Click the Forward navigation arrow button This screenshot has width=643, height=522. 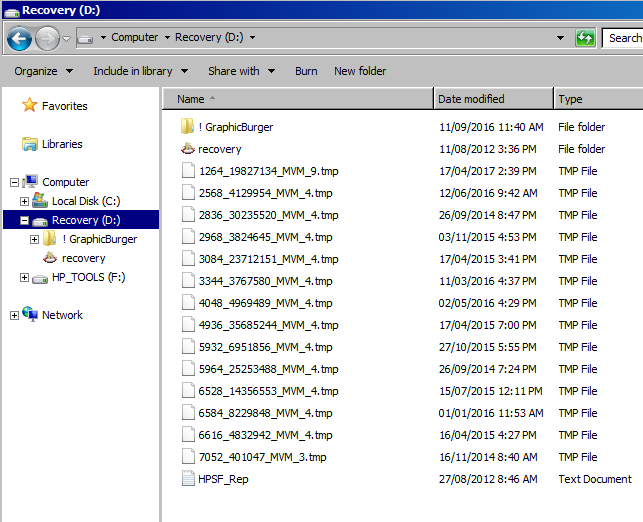(47, 39)
